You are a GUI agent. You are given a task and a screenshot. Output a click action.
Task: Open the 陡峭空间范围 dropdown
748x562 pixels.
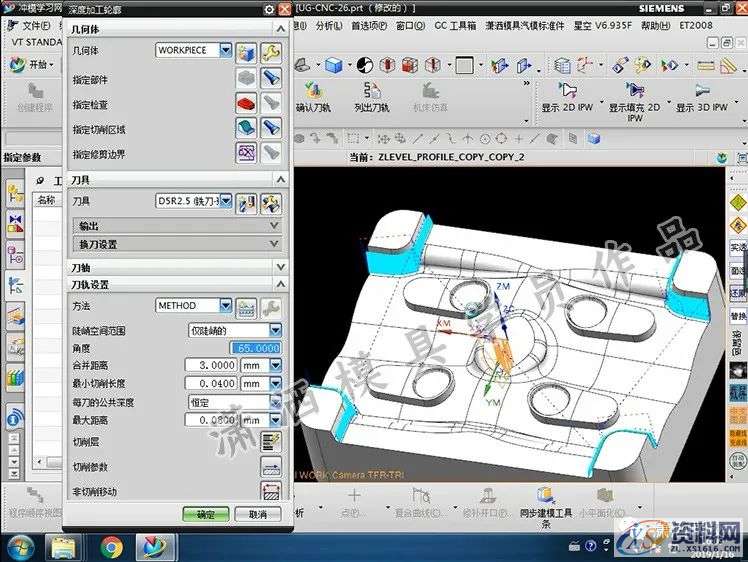[x=276, y=330]
